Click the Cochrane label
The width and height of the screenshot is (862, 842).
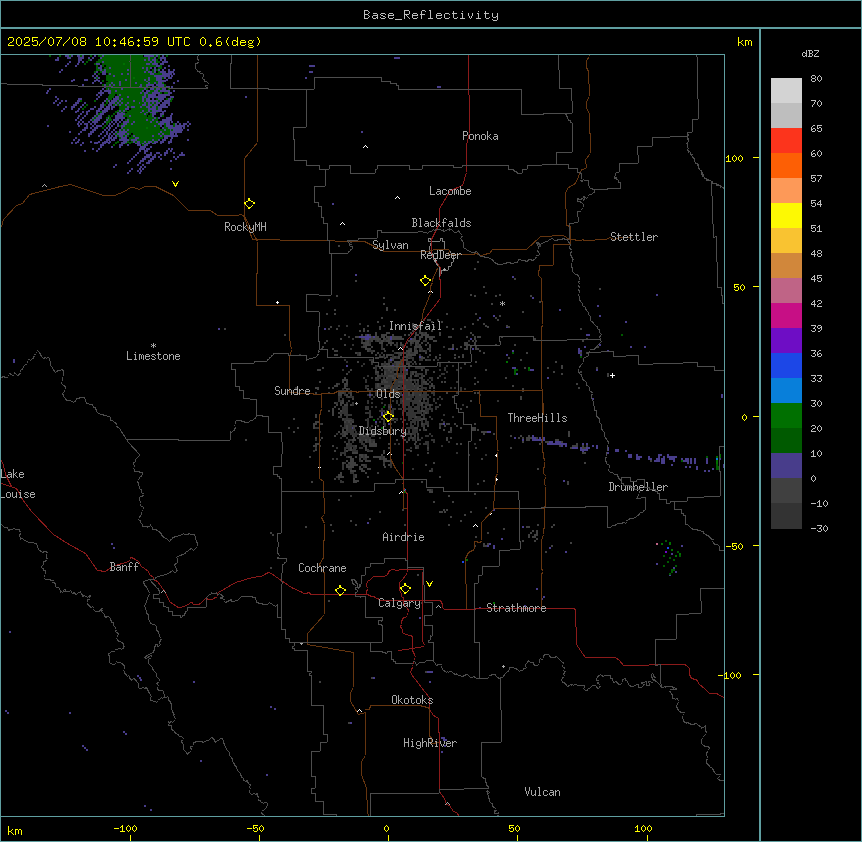[322, 568]
